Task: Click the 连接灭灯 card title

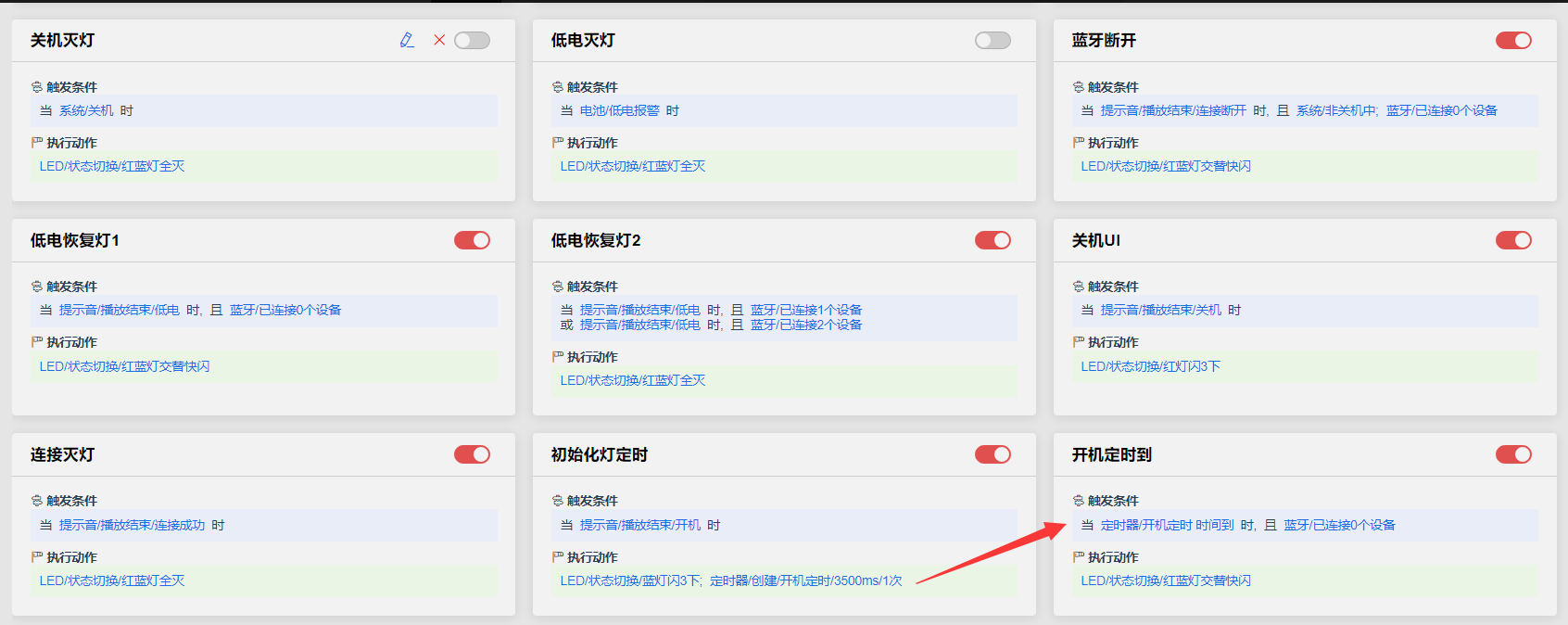Action: 62,454
